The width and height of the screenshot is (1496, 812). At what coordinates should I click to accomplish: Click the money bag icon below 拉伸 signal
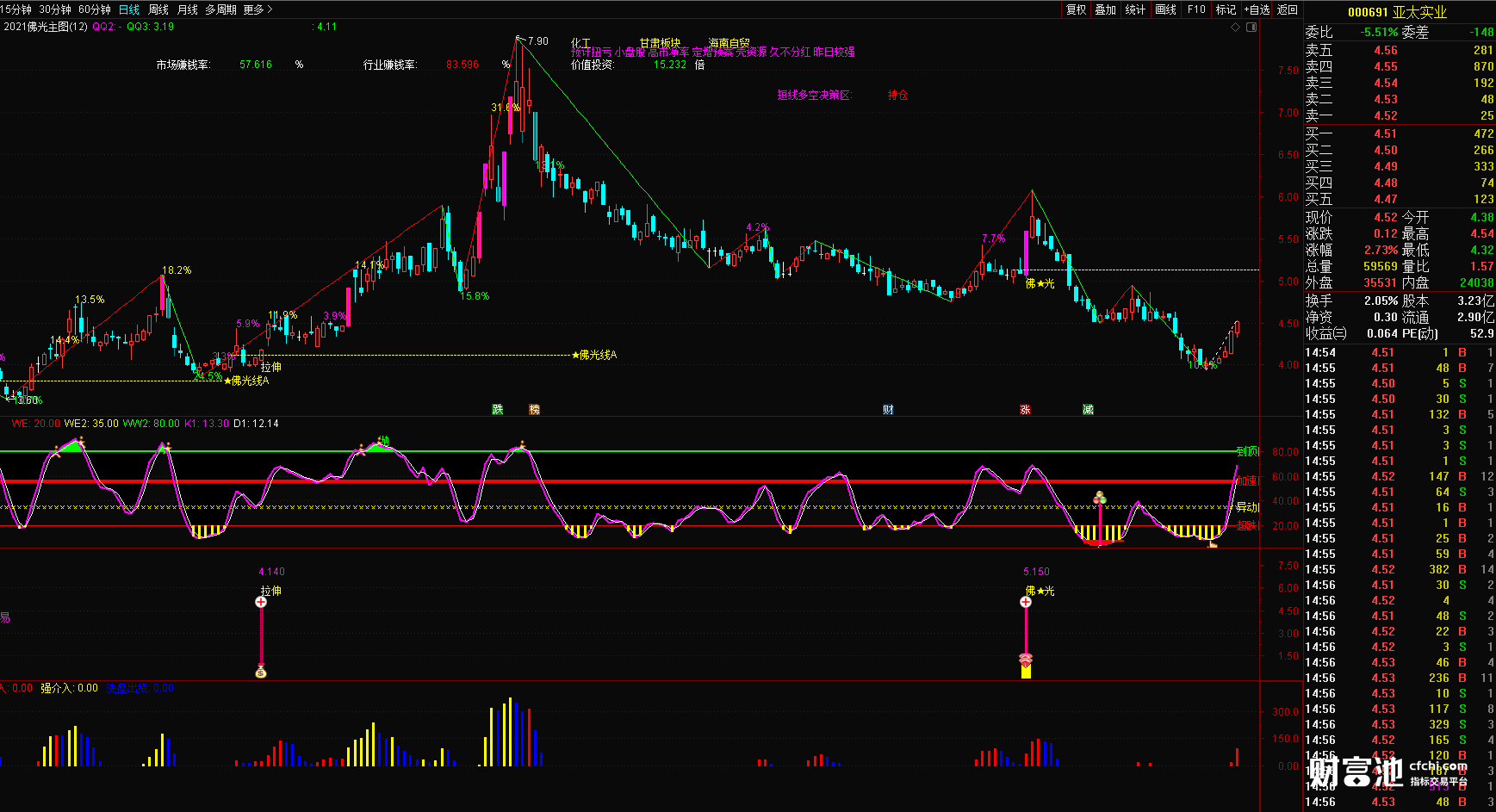(261, 672)
